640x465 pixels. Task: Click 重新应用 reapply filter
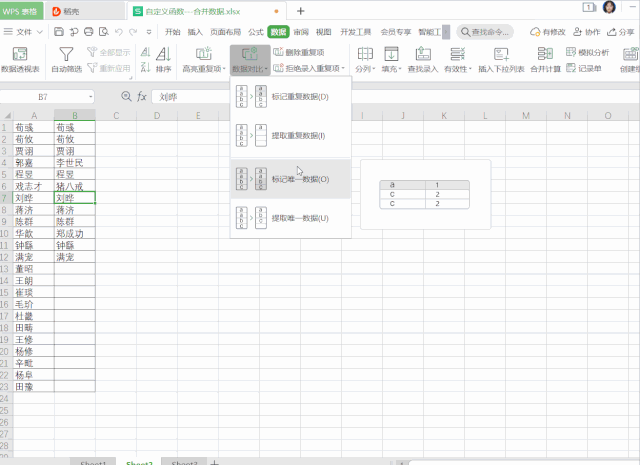pyautogui.click(x=109, y=68)
